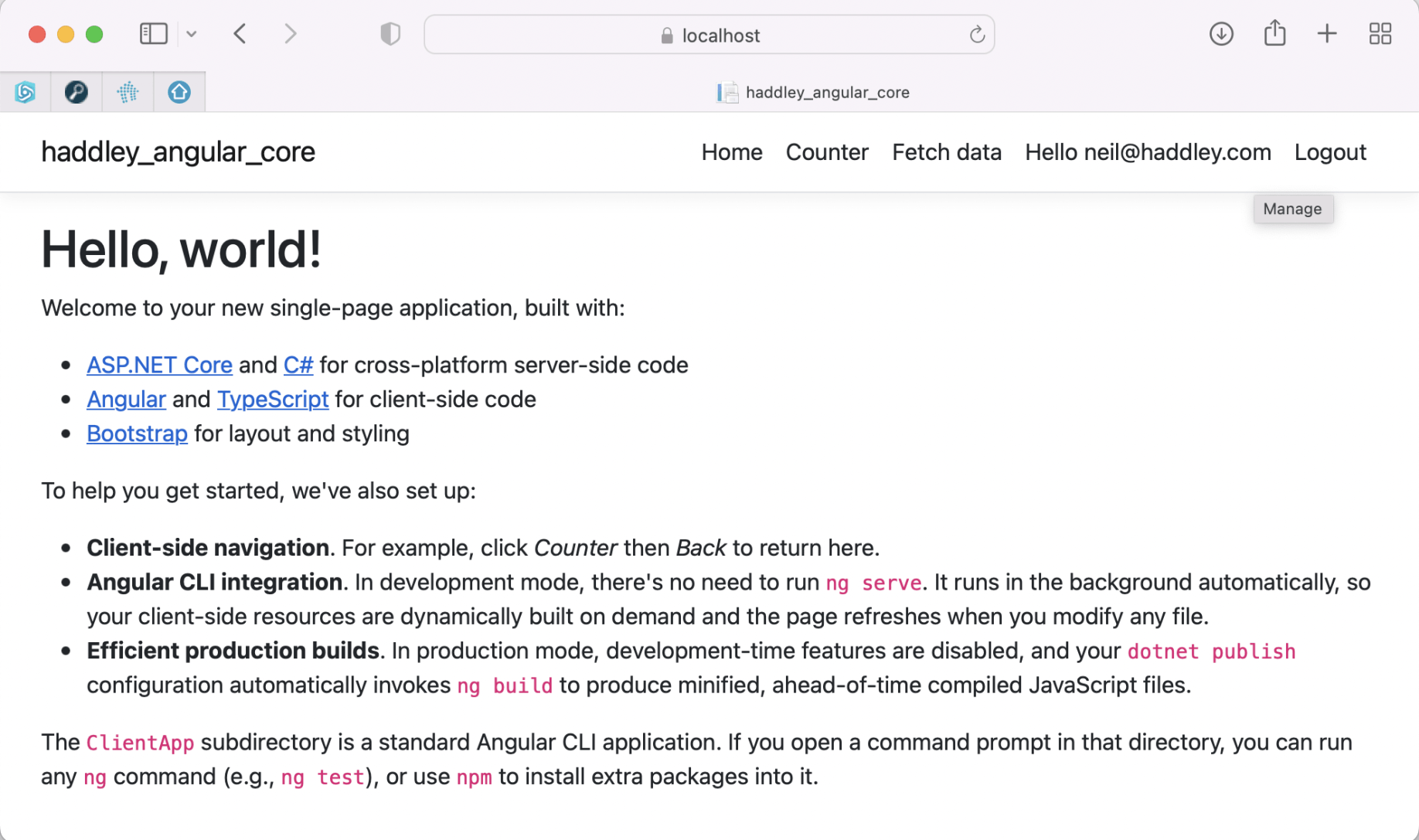The image size is (1419, 840).
Task: Click the bold "Angular CLI integration" text
Action: click(x=214, y=582)
